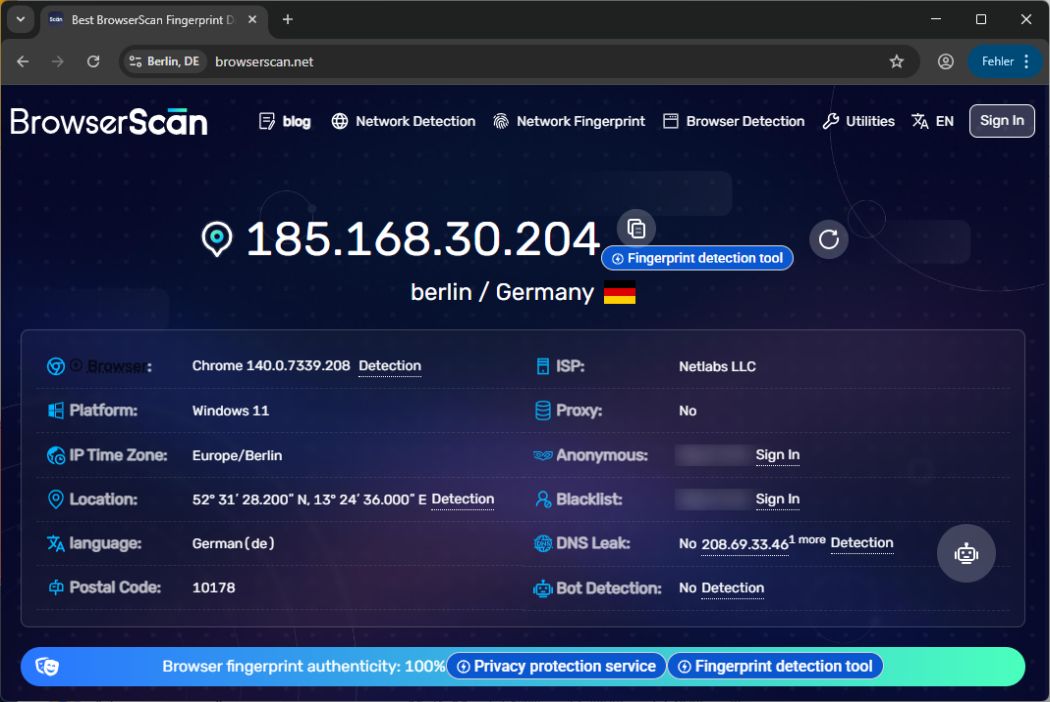The width and height of the screenshot is (1050, 702).
Task: Click the DNS IP 208.69.33.46 link
Action: point(745,544)
